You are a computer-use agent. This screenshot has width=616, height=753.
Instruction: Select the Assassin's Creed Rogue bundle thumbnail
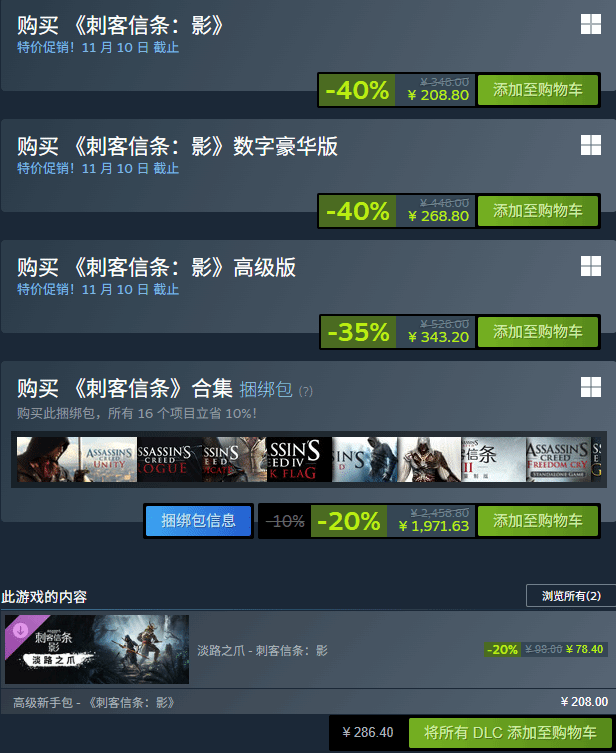click(169, 460)
